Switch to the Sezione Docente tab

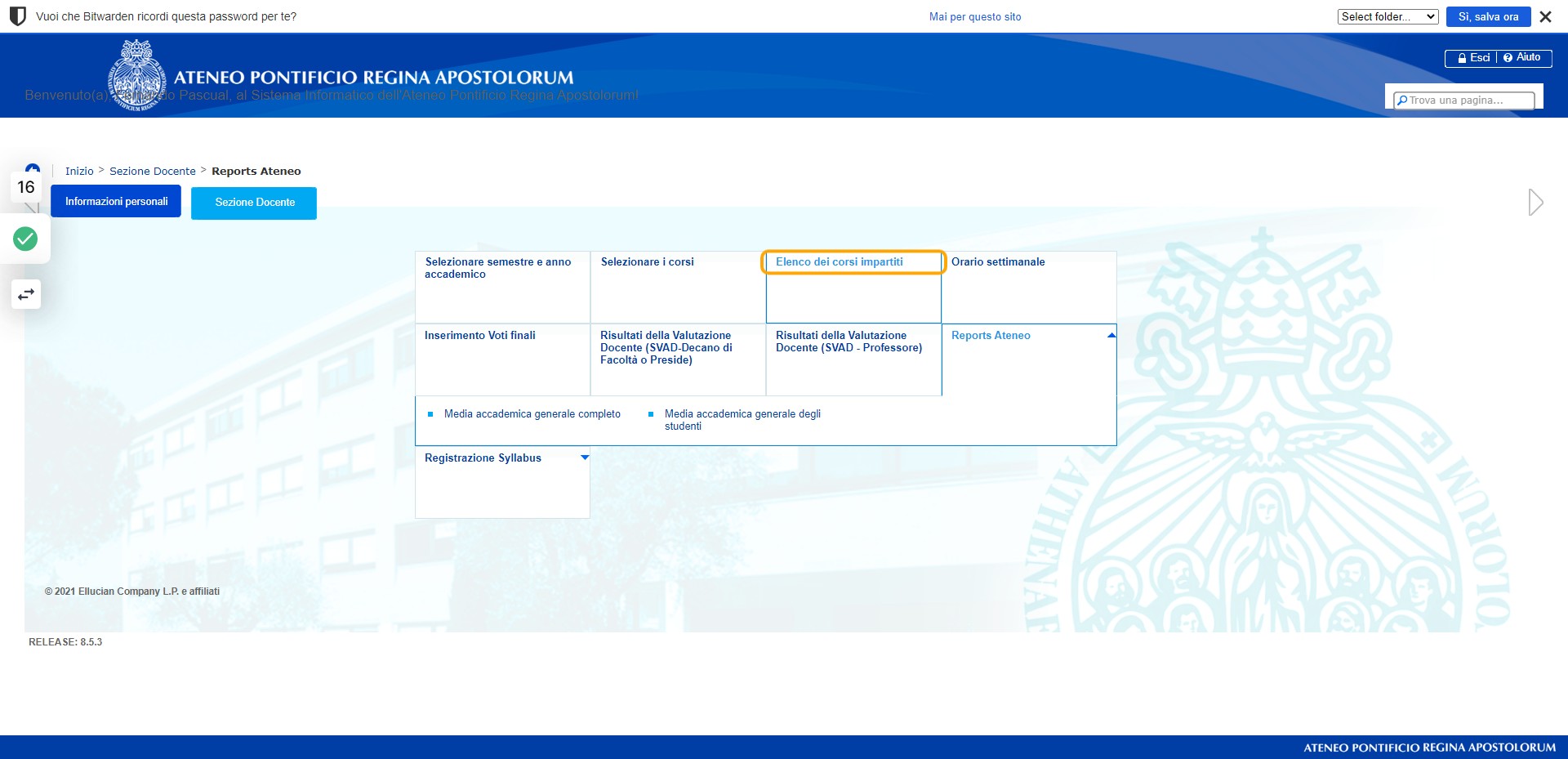coord(254,203)
